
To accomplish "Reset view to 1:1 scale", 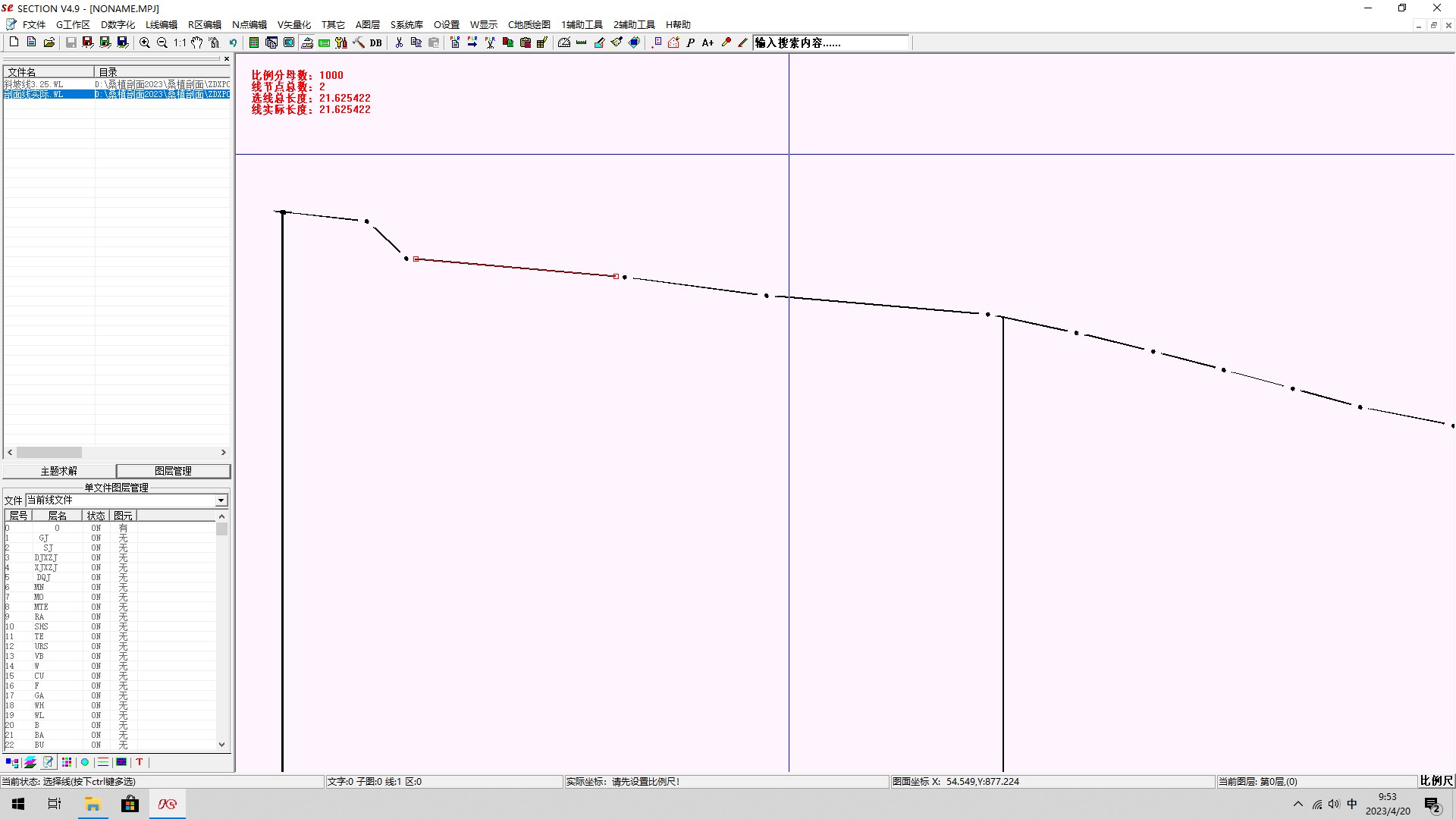I will coord(180,42).
